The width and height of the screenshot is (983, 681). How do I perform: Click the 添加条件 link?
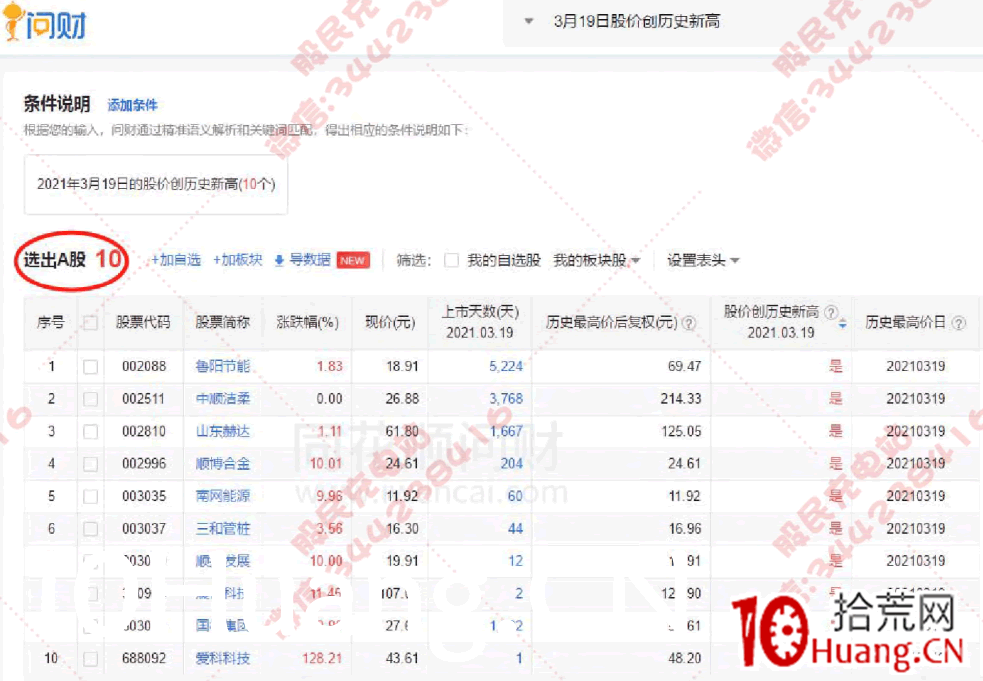132,105
